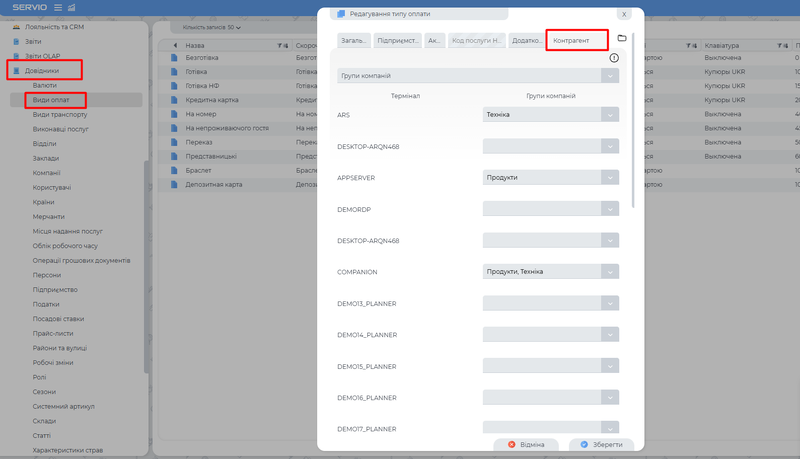Screen dimensions: 800x459
Task: Click the info icon above Групи компаній
Action: click(614, 58)
